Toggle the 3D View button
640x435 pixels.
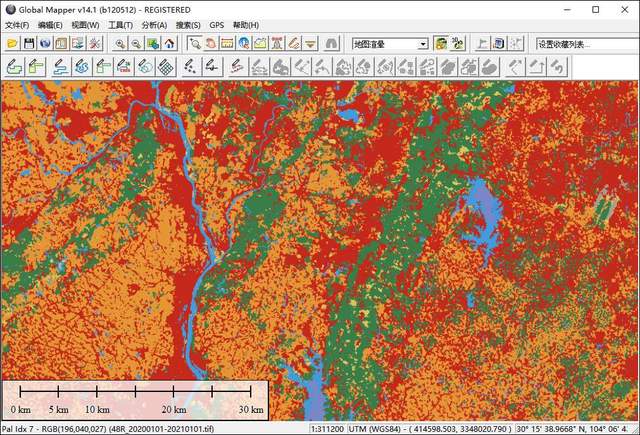(456, 44)
